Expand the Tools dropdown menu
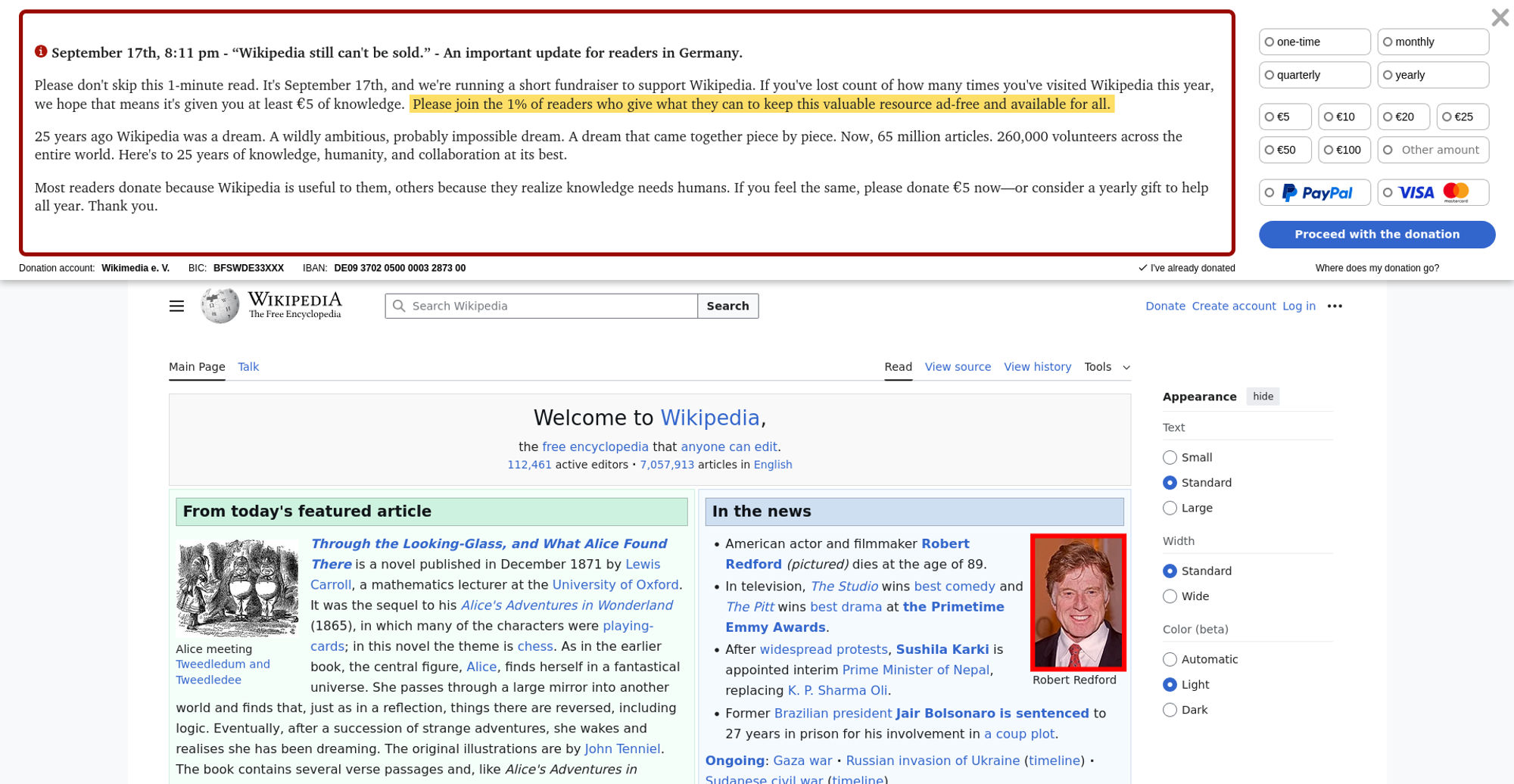This screenshot has width=1514, height=784. (x=1107, y=366)
